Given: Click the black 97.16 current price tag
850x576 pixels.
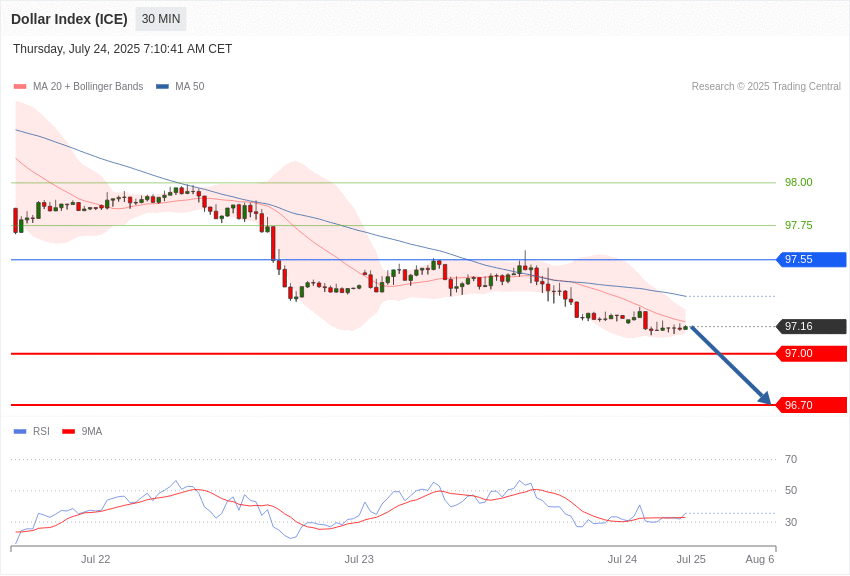Looking at the screenshot, I should tap(812, 326).
